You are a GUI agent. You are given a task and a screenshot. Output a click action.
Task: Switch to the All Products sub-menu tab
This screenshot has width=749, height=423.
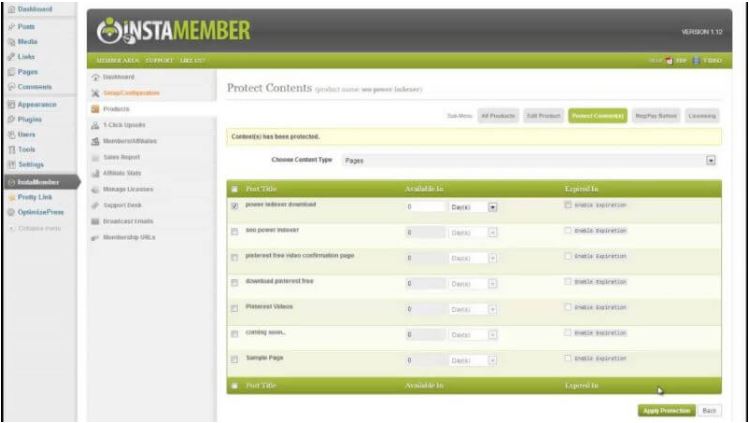coord(498,116)
